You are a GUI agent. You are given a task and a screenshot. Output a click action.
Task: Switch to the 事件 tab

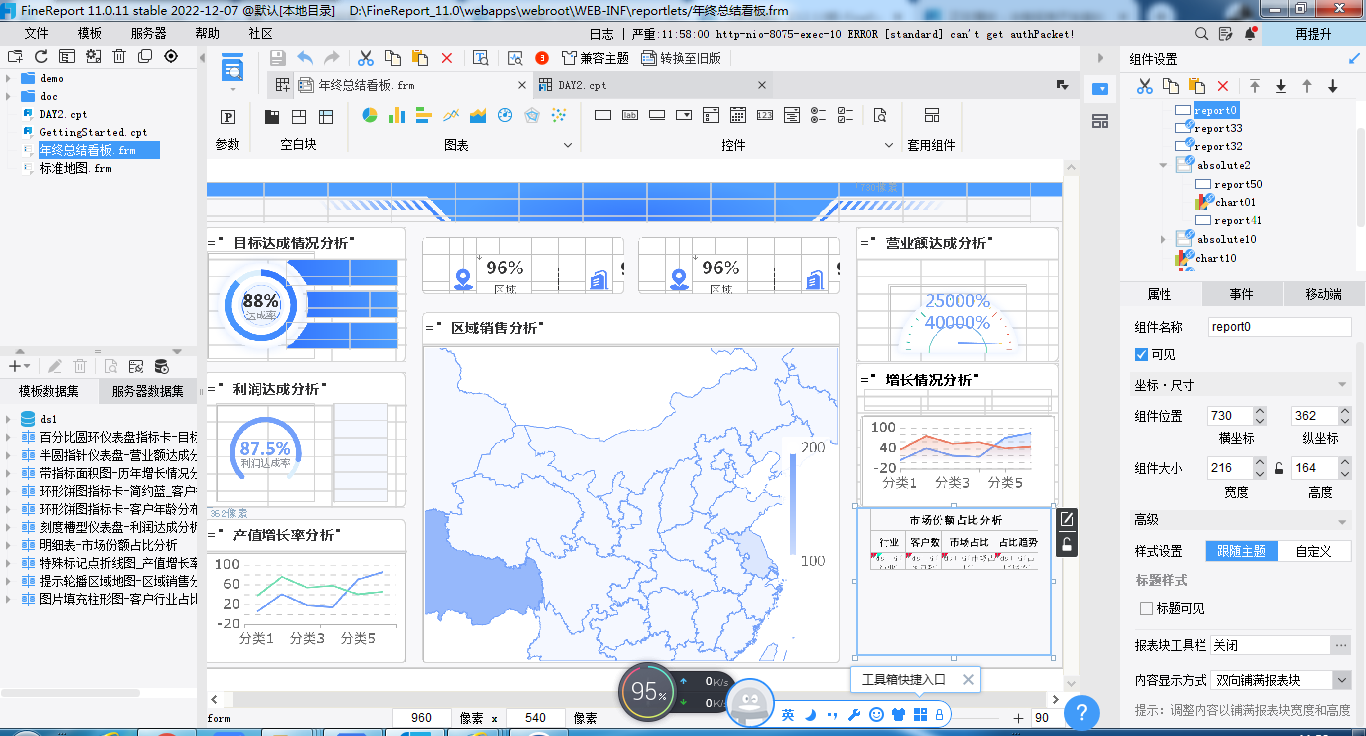pos(1241,294)
